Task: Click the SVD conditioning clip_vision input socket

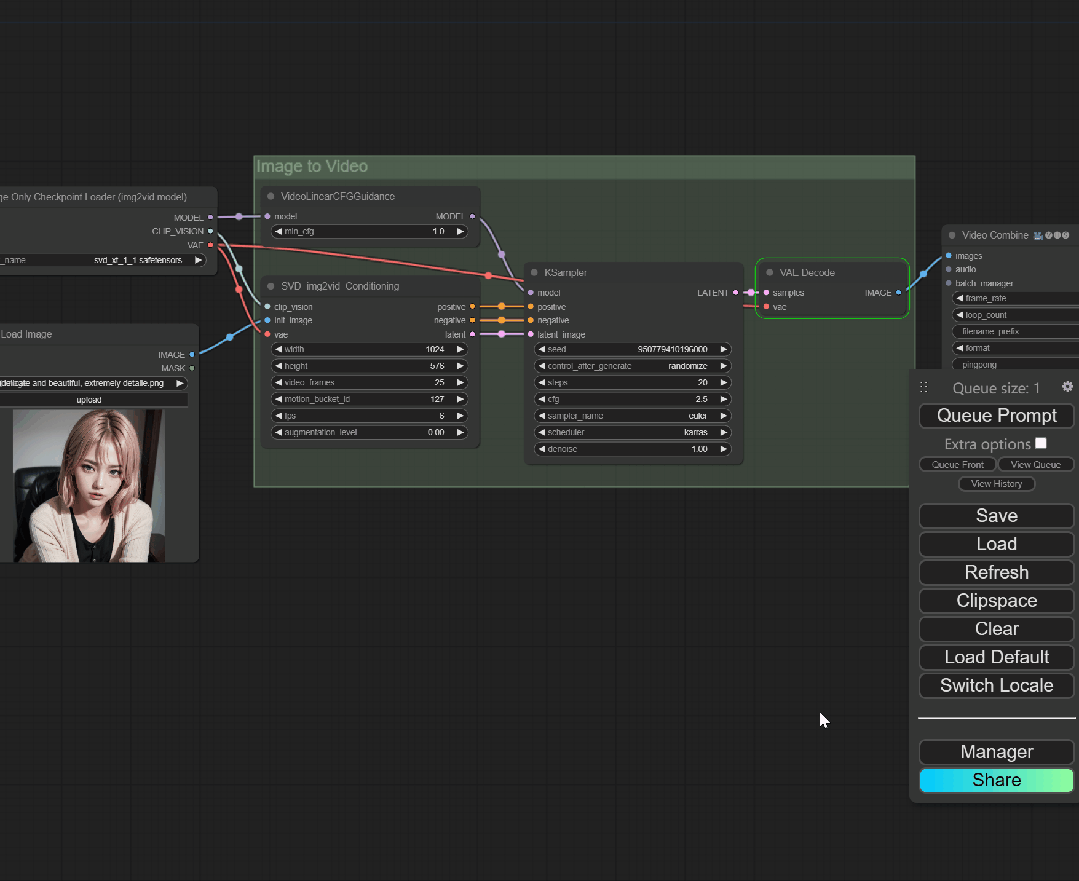Action: 268,307
